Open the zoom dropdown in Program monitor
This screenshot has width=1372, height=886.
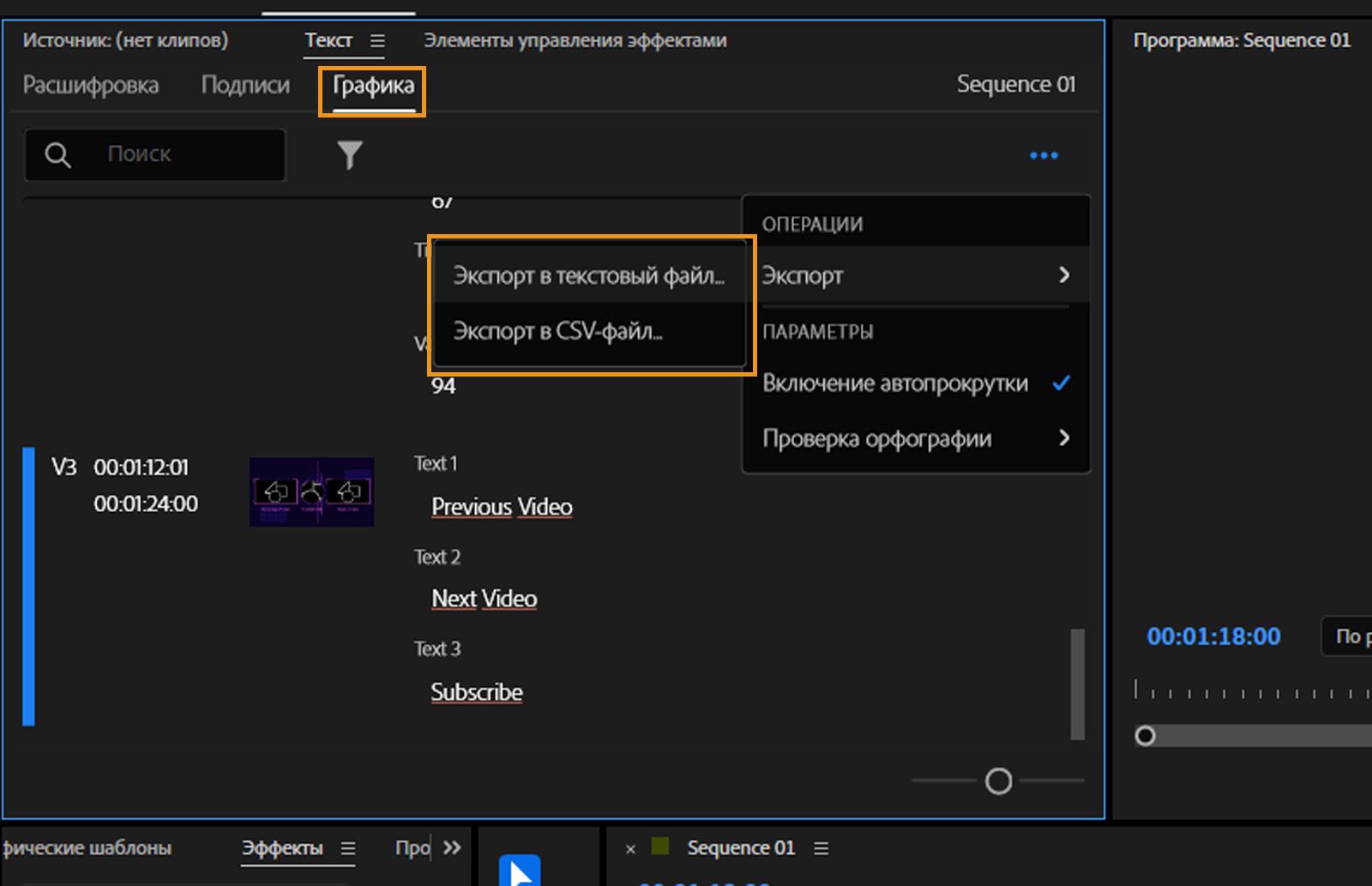(1347, 636)
